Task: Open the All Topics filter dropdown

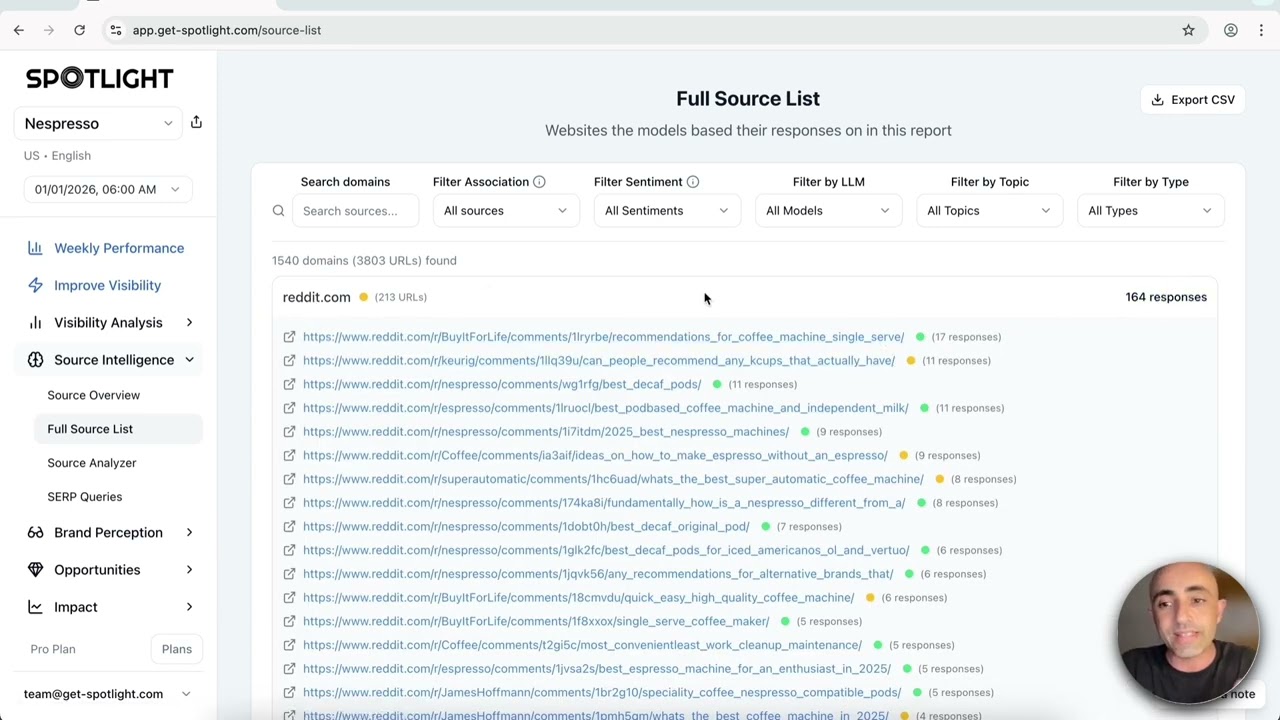Action: [989, 211]
